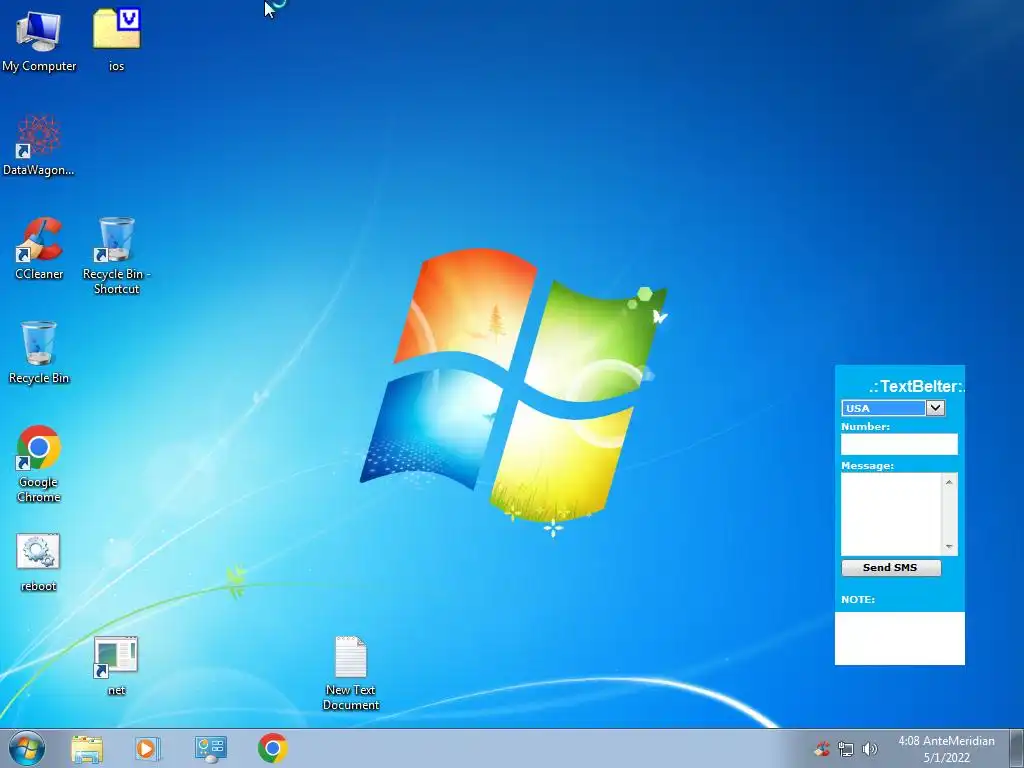Open the network tray icon
1024x768 pixels.
click(846, 749)
